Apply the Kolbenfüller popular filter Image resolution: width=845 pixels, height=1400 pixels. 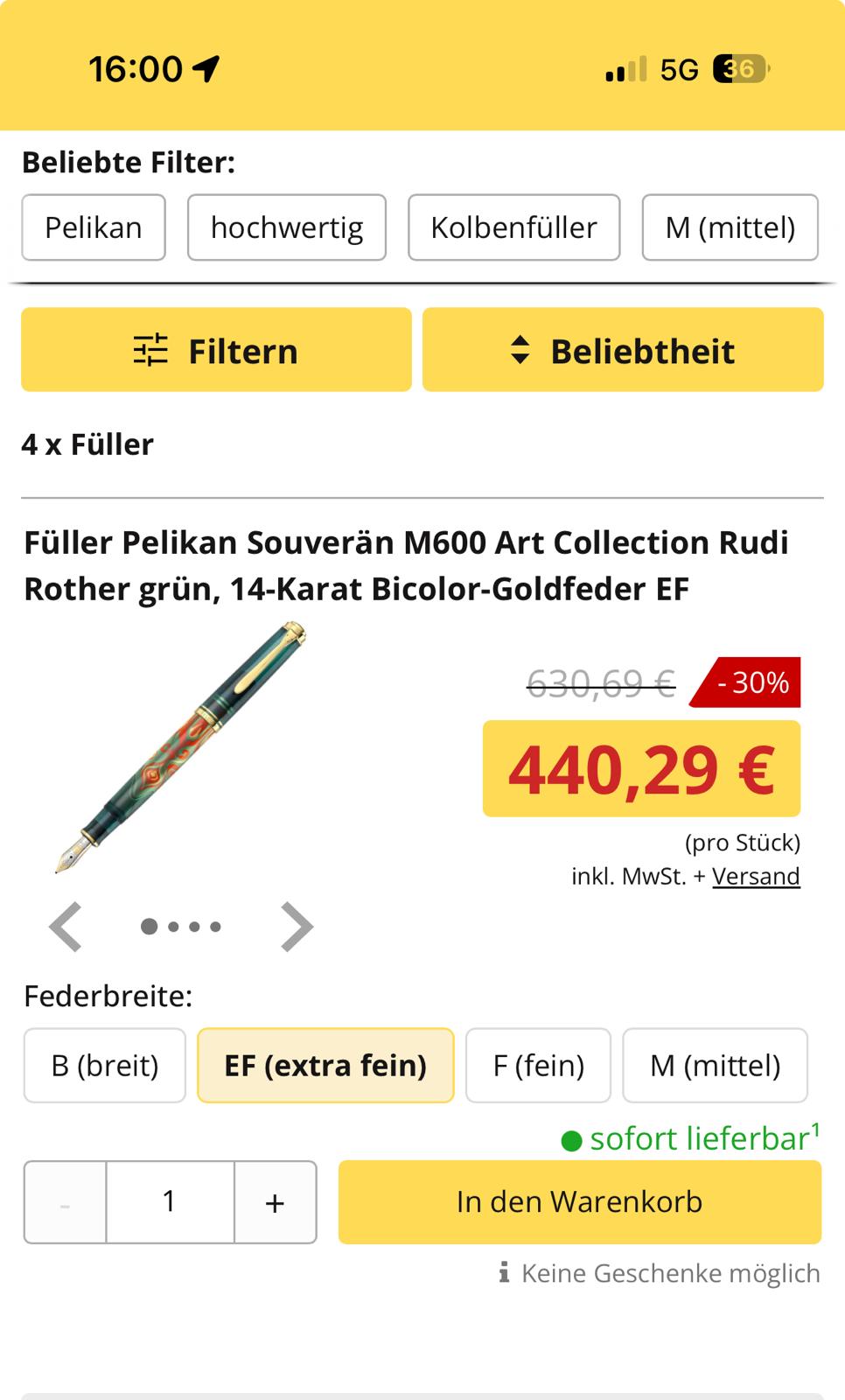(x=513, y=227)
